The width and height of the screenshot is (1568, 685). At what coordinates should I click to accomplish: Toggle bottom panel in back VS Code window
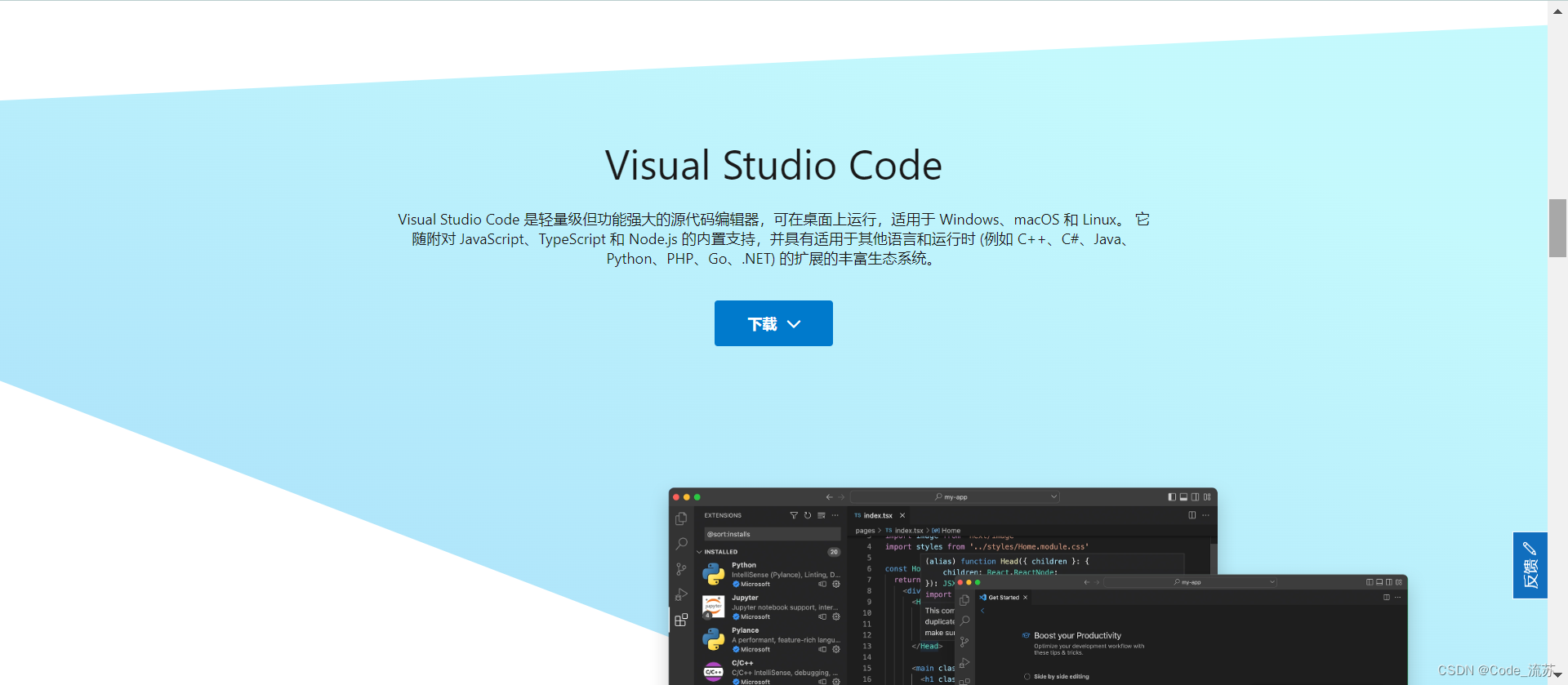pos(1183,496)
